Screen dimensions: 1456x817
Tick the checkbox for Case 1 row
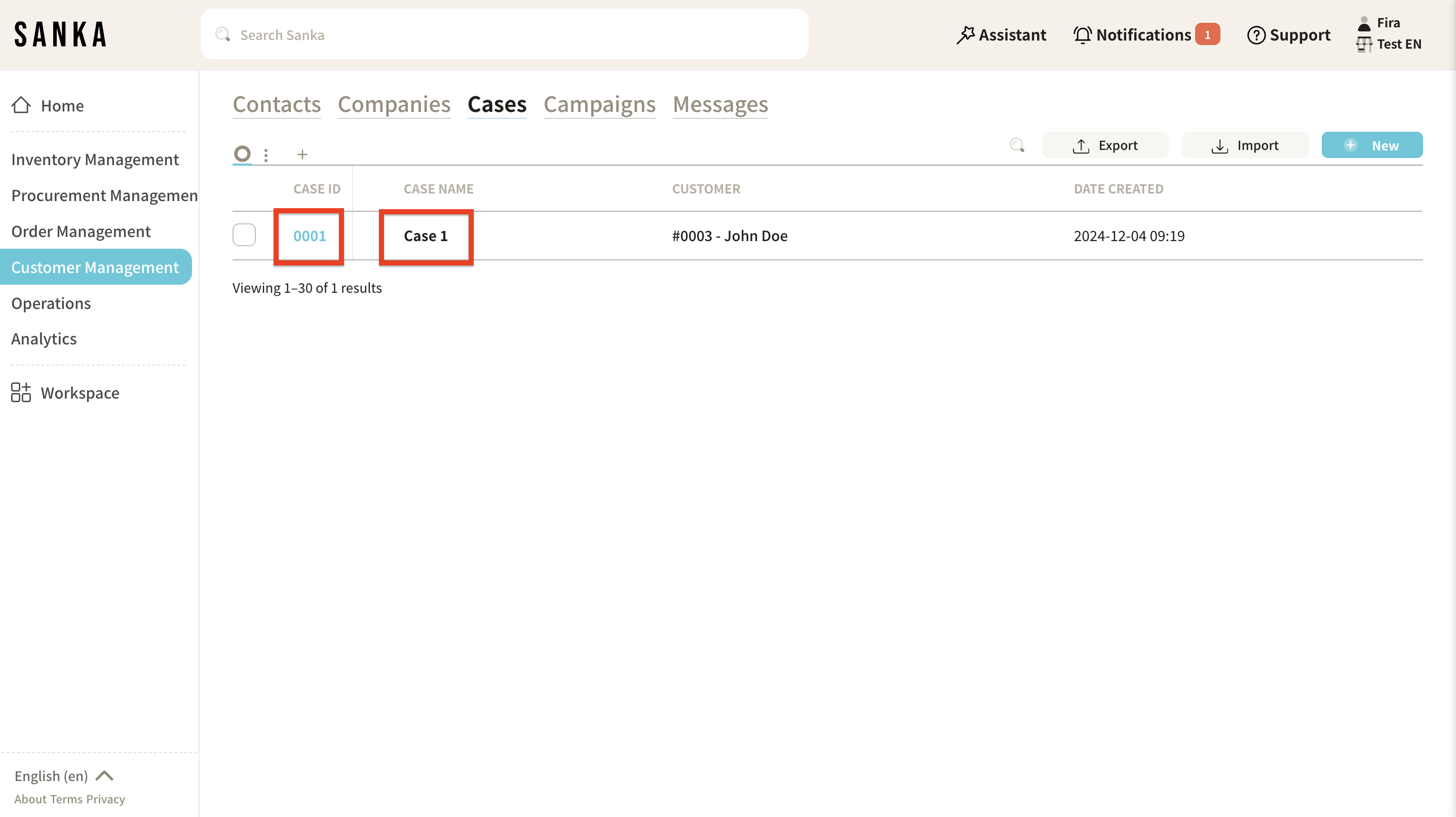(244, 235)
